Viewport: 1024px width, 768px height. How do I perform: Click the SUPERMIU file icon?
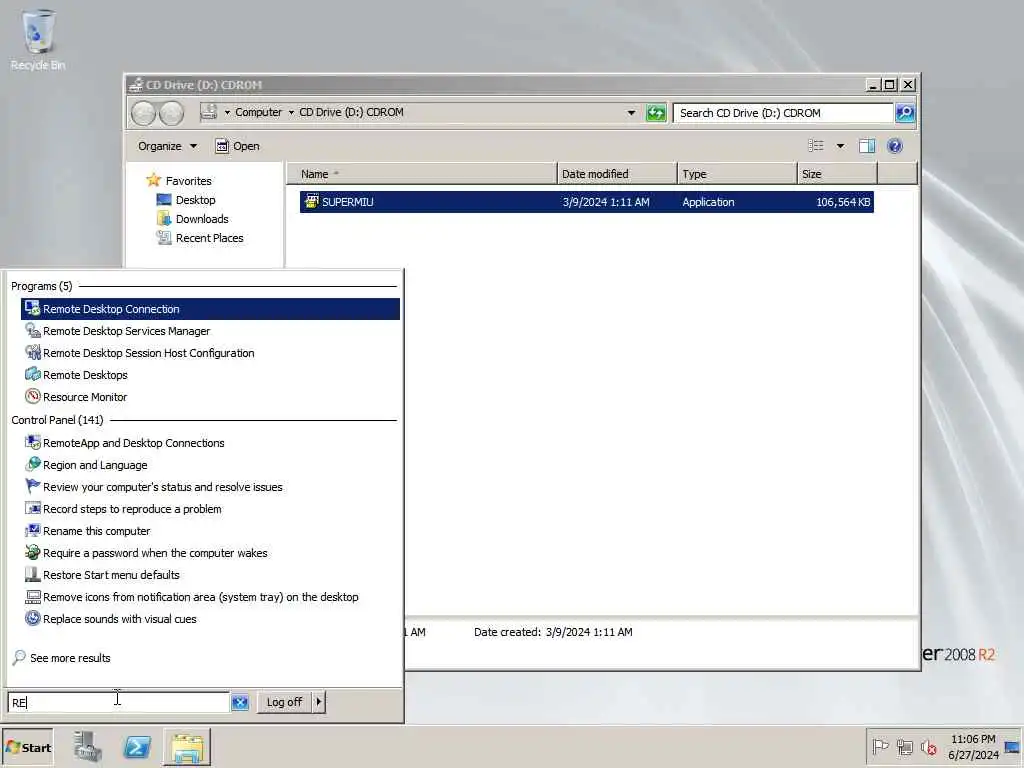312,201
